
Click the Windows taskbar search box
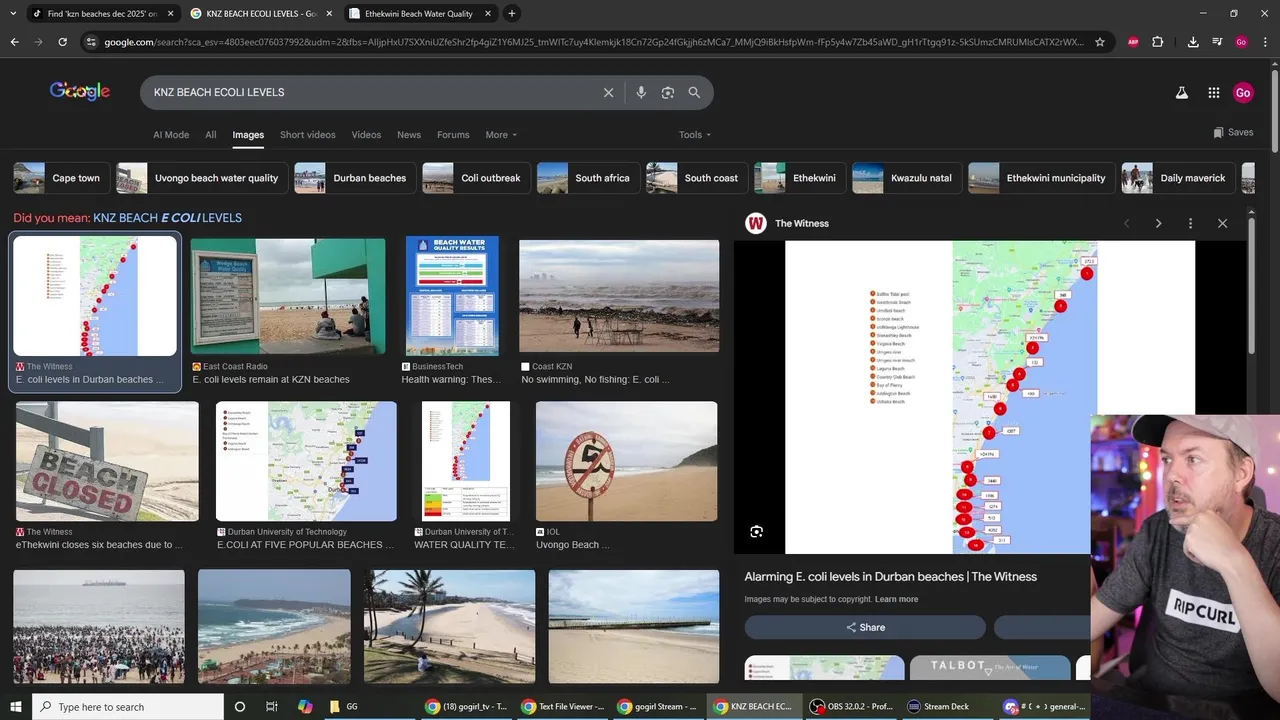click(x=129, y=706)
